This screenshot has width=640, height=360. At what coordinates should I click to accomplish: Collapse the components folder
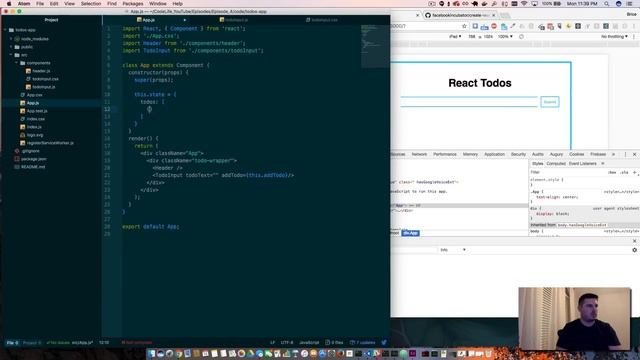(38, 63)
